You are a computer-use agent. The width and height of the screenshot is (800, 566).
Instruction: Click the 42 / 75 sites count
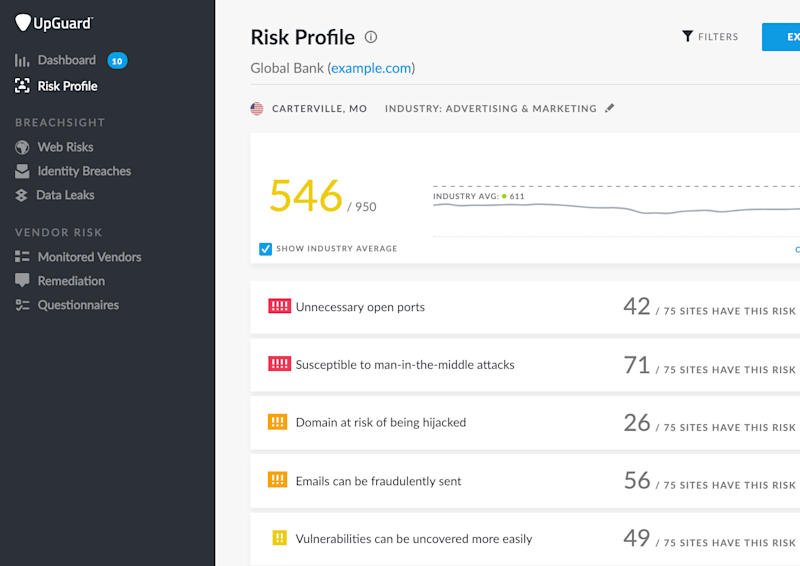click(x=709, y=307)
